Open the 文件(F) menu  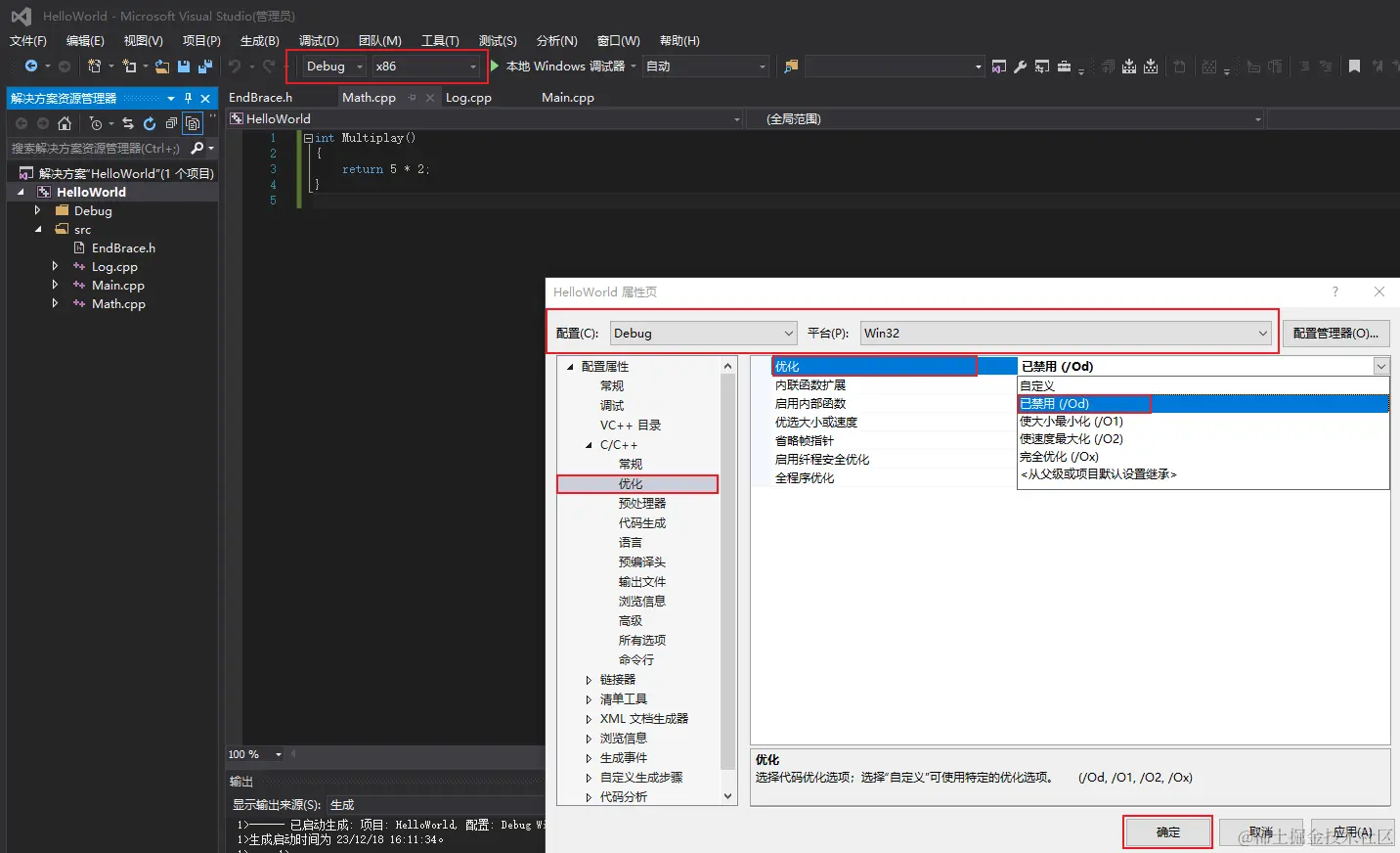point(28,41)
